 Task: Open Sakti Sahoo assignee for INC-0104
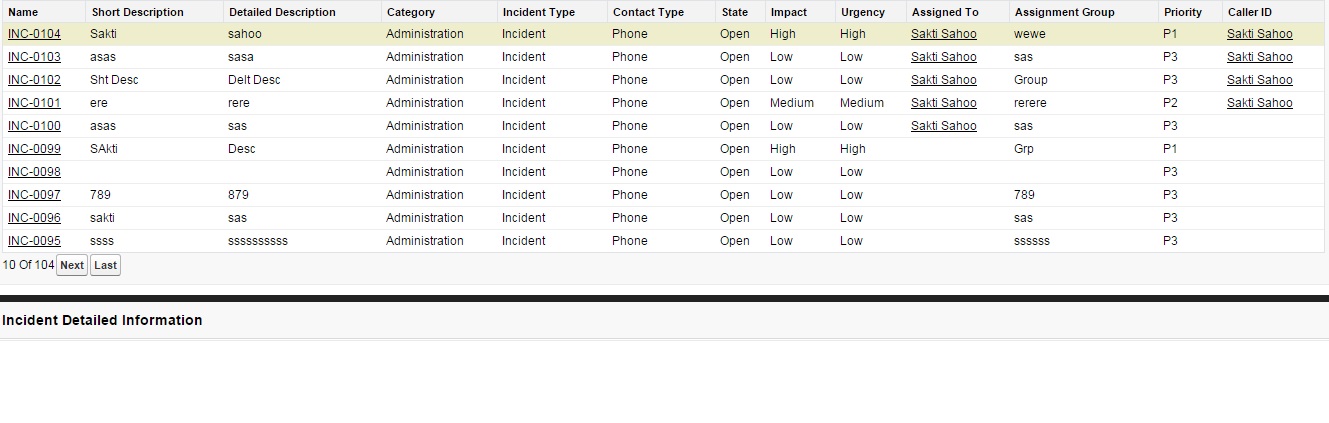[x=943, y=34]
